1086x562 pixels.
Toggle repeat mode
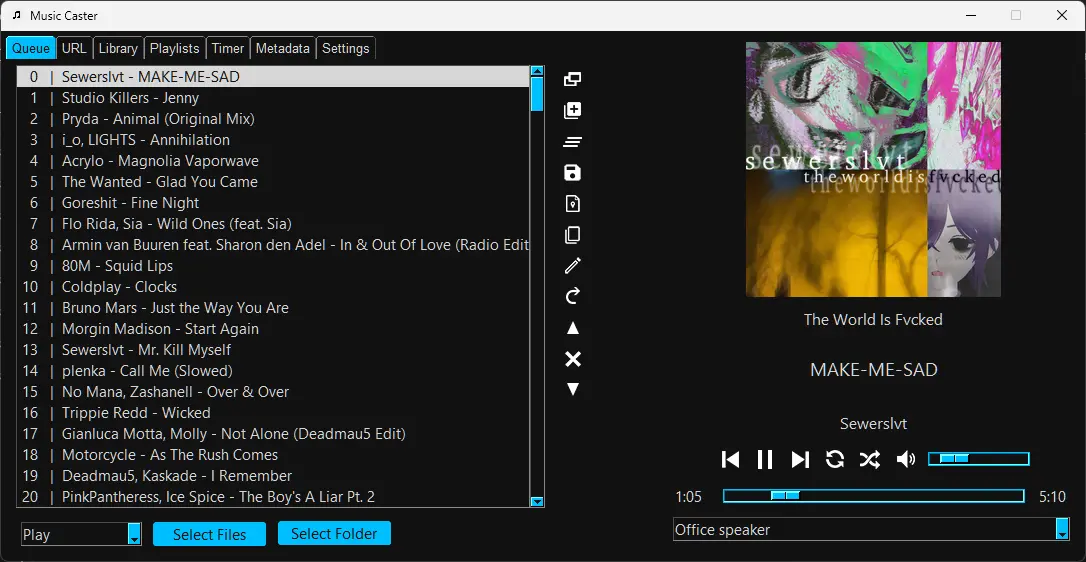point(835,459)
